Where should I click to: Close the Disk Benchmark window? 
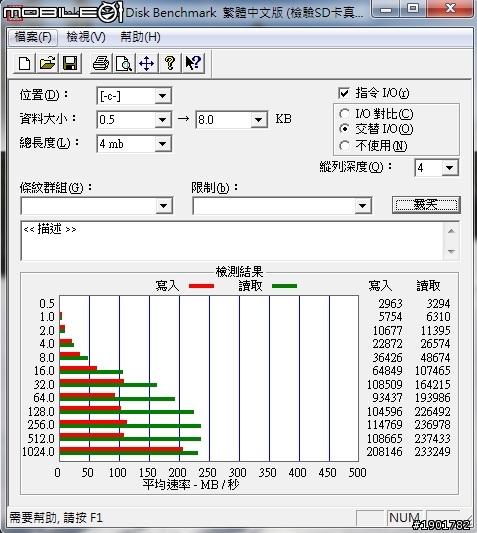pos(450,8)
